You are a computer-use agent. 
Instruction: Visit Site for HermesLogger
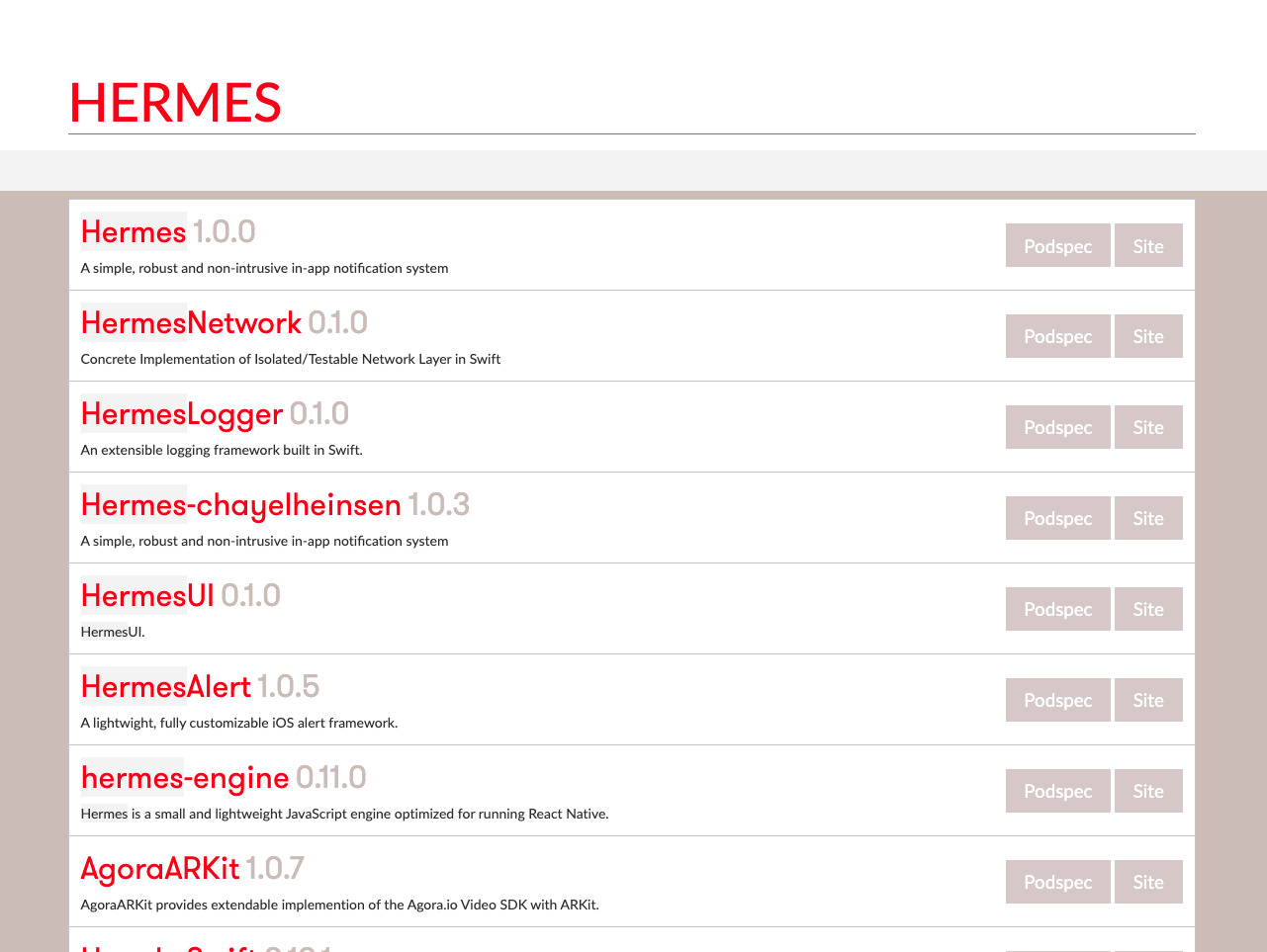click(1148, 427)
